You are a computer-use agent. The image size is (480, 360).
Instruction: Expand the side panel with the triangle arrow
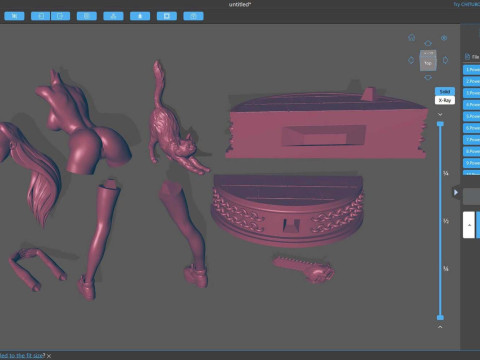click(x=455, y=192)
